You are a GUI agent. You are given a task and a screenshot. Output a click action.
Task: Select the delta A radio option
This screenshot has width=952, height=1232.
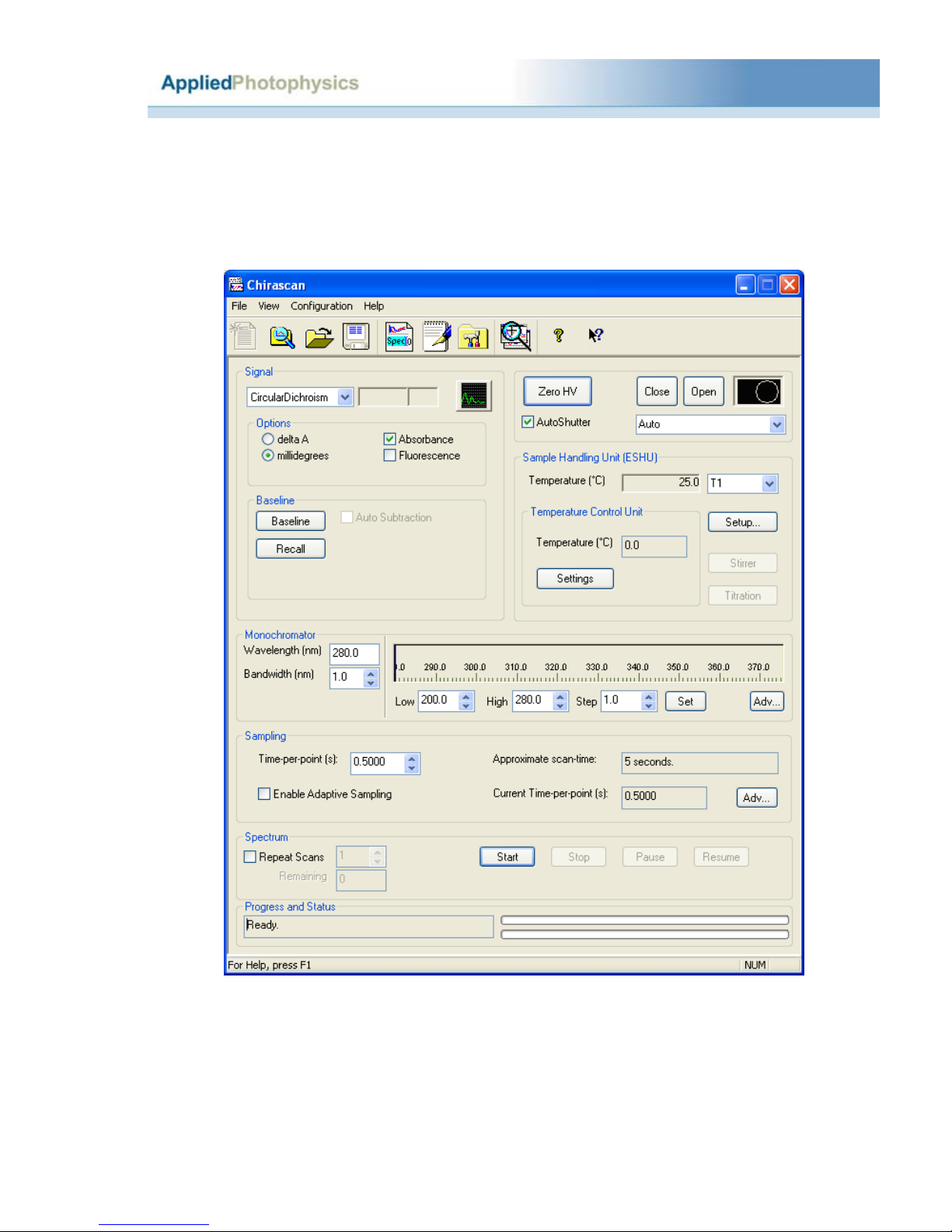click(x=268, y=439)
